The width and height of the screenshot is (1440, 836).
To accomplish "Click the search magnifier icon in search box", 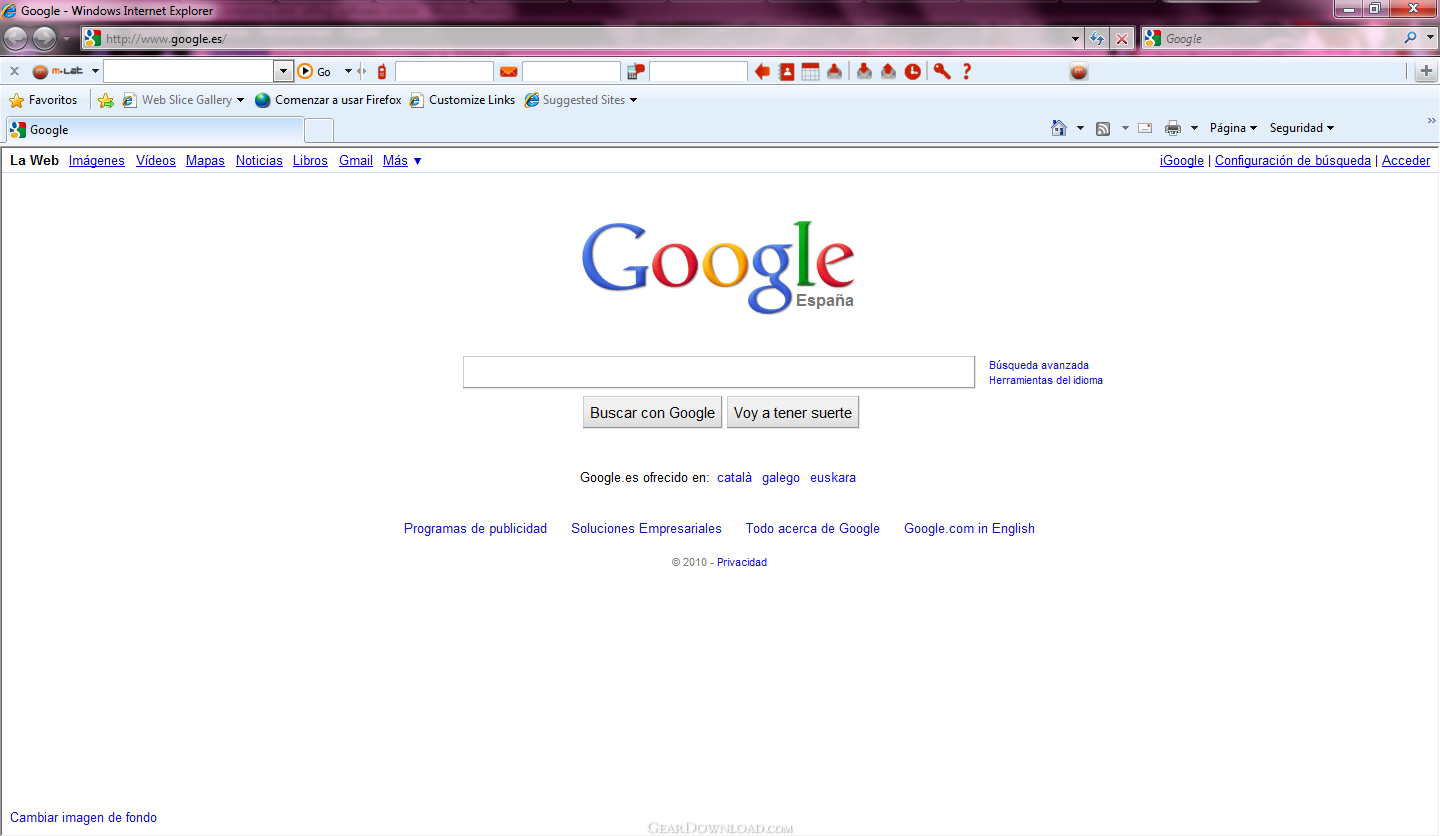I will click(1411, 38).
